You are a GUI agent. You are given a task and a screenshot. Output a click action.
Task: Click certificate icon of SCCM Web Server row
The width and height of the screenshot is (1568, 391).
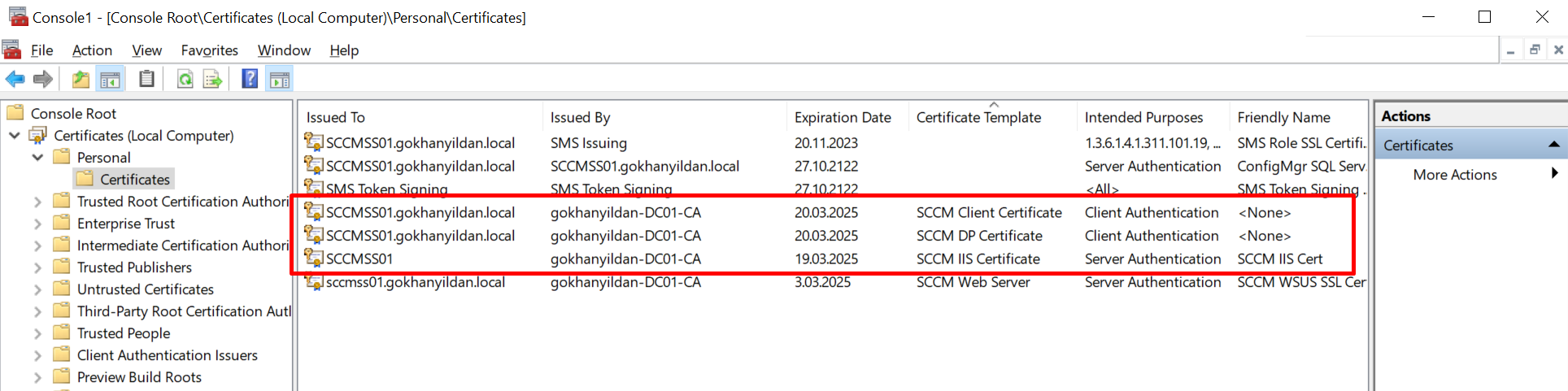[313, 281]
